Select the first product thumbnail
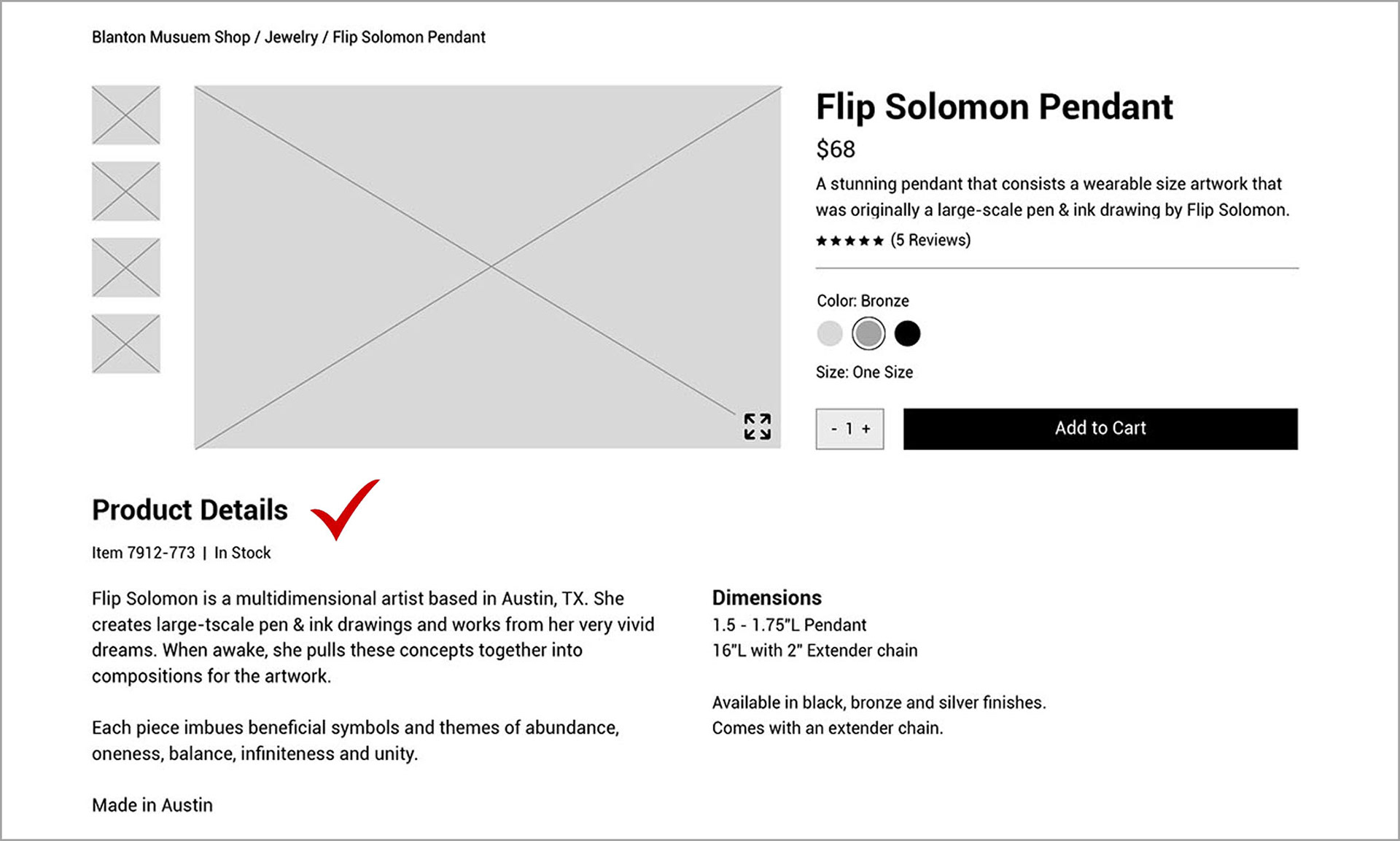Screen dimensions: 1400x841 [125, 115]
